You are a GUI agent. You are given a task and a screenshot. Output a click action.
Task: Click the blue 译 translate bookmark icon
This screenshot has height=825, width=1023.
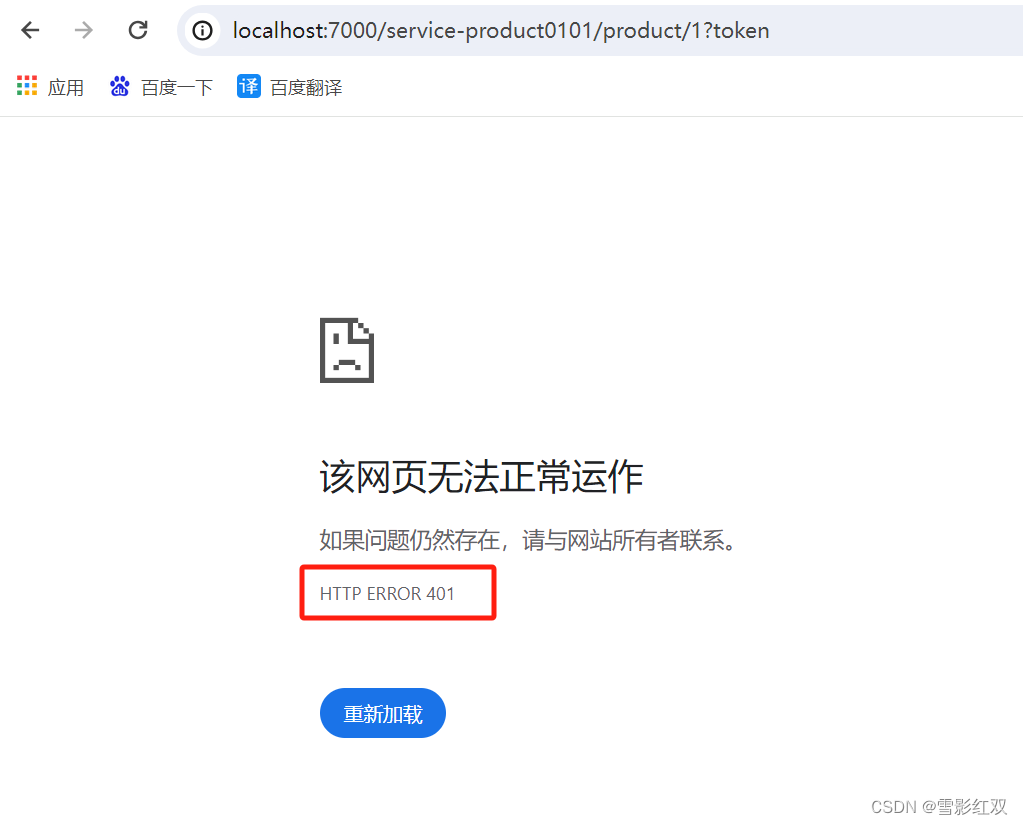point(249,86)
